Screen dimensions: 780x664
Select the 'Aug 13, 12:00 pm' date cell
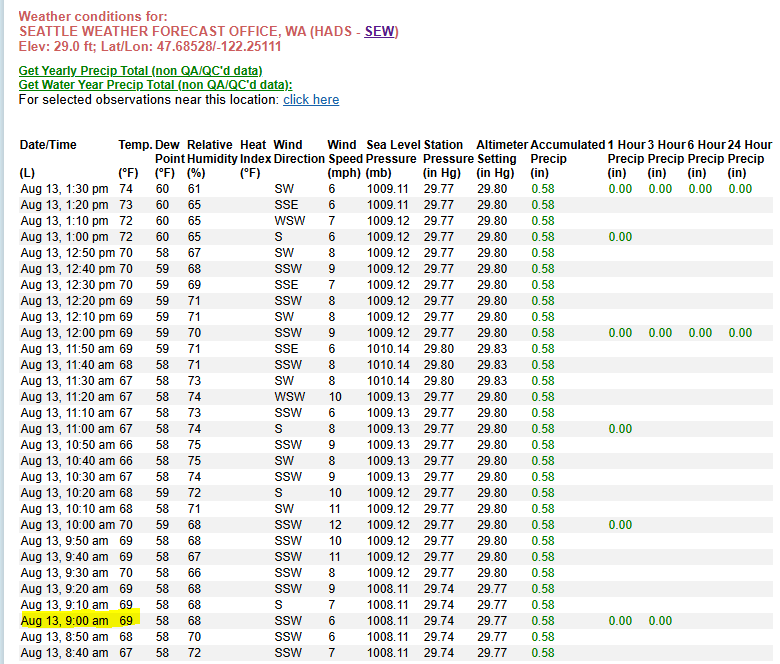click(x=67, y=333)
